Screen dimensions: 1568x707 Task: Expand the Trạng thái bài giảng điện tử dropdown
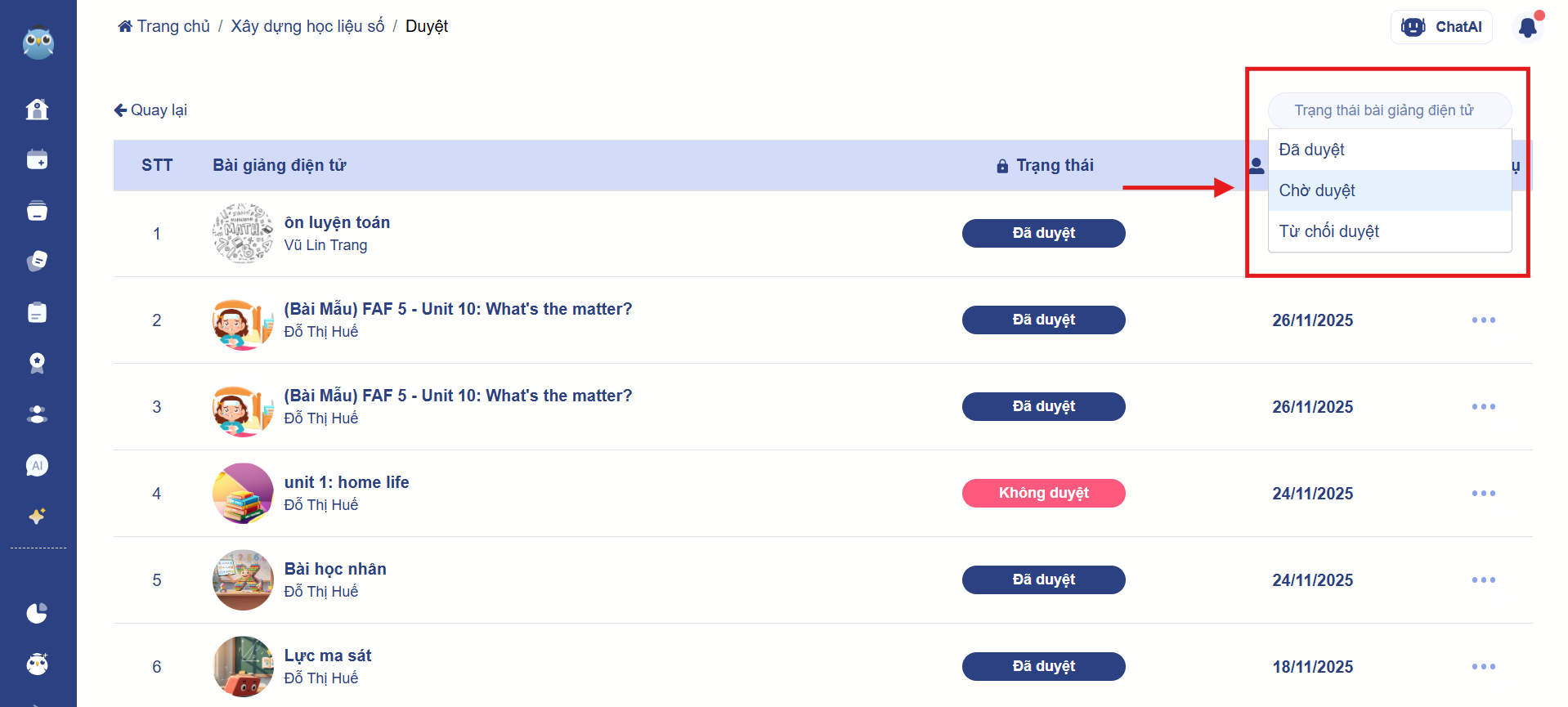click(1389, 110)
